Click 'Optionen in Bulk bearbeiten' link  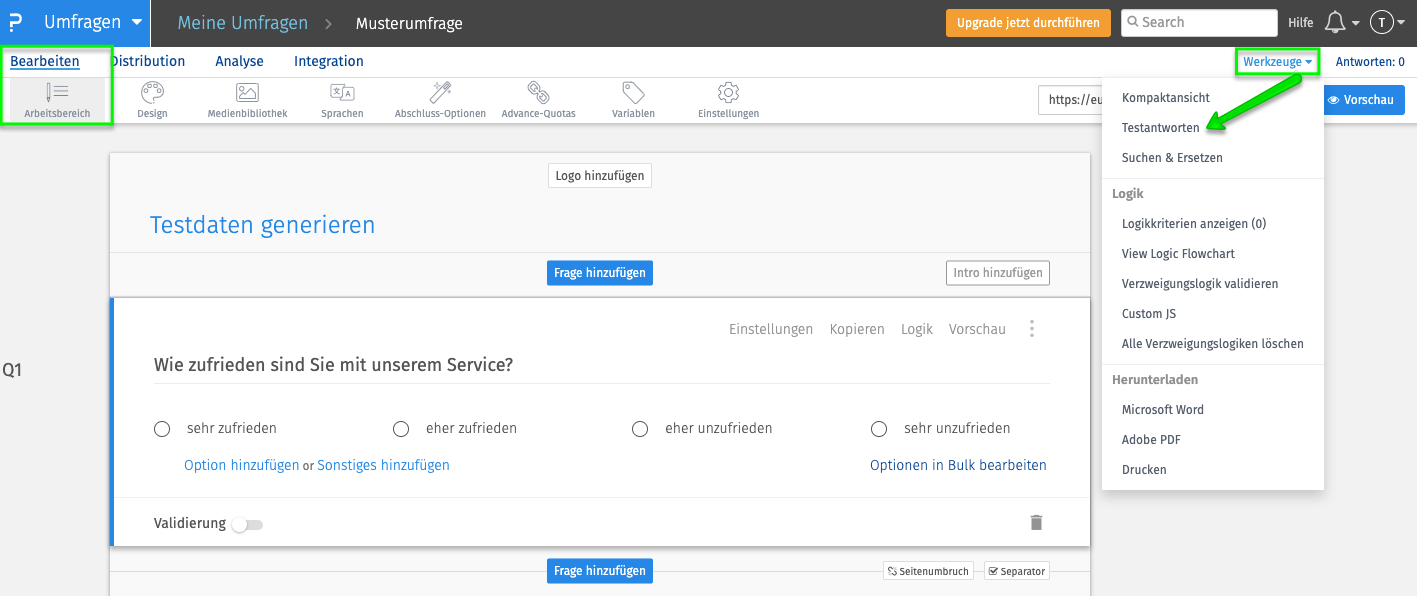coord(958,465)
